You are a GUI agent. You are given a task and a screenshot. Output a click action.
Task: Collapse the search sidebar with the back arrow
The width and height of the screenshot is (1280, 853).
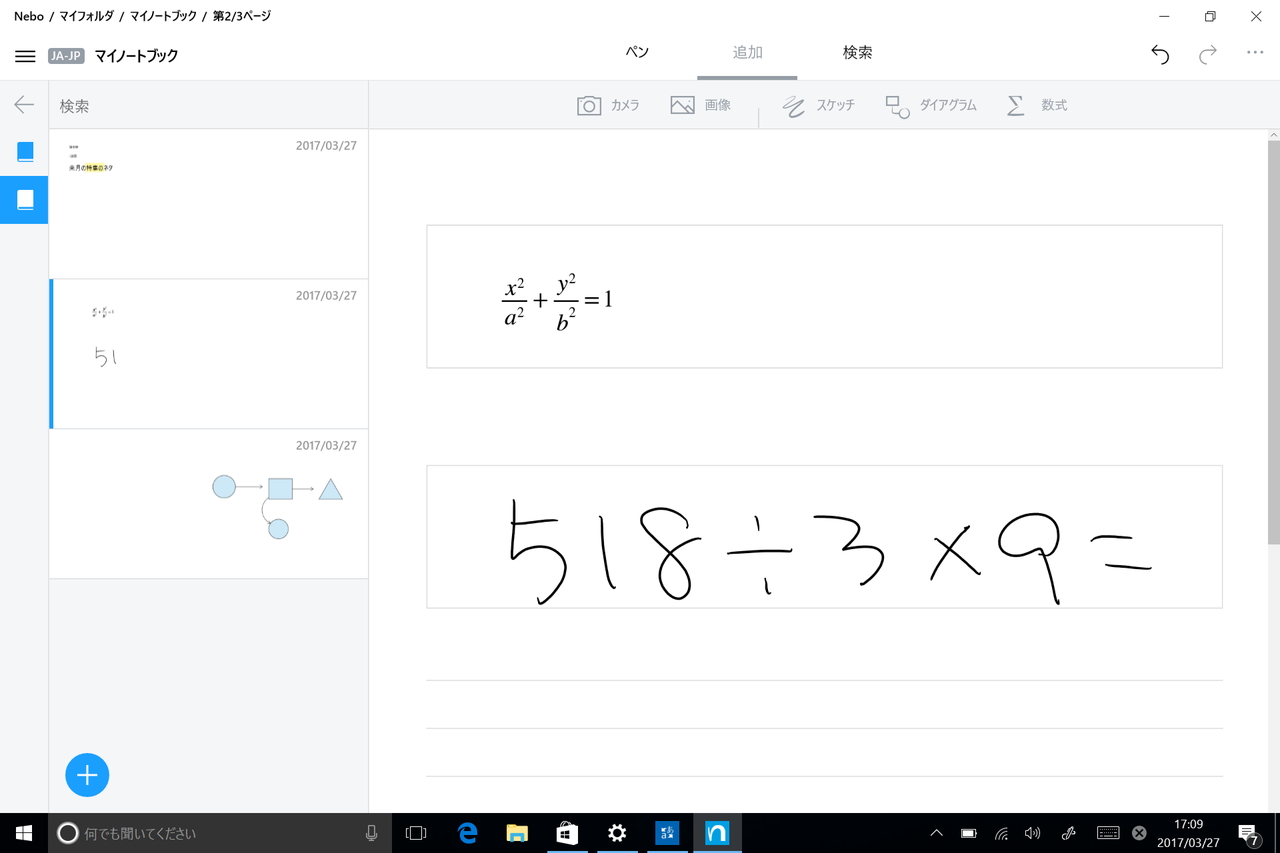click(x=23, y=104)
